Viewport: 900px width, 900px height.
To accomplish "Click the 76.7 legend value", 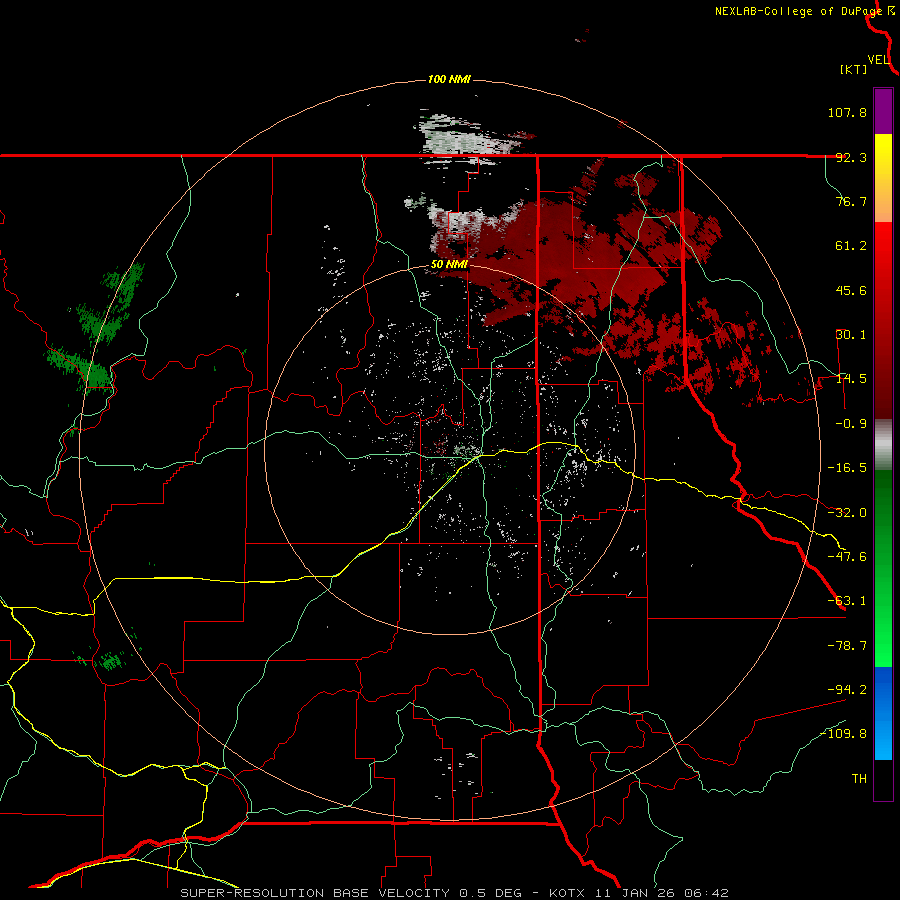I will pyautogui.click(x=851, y=201).
